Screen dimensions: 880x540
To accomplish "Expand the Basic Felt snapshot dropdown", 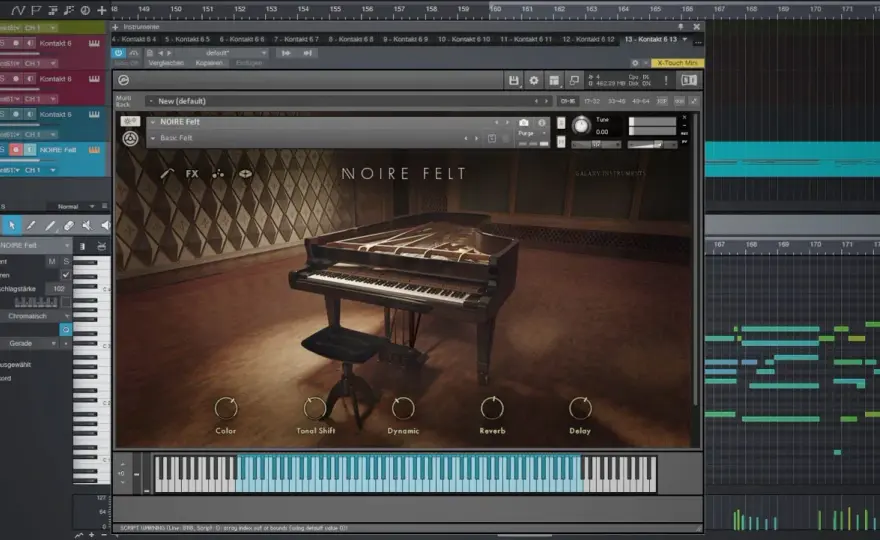I will point(153,138).
